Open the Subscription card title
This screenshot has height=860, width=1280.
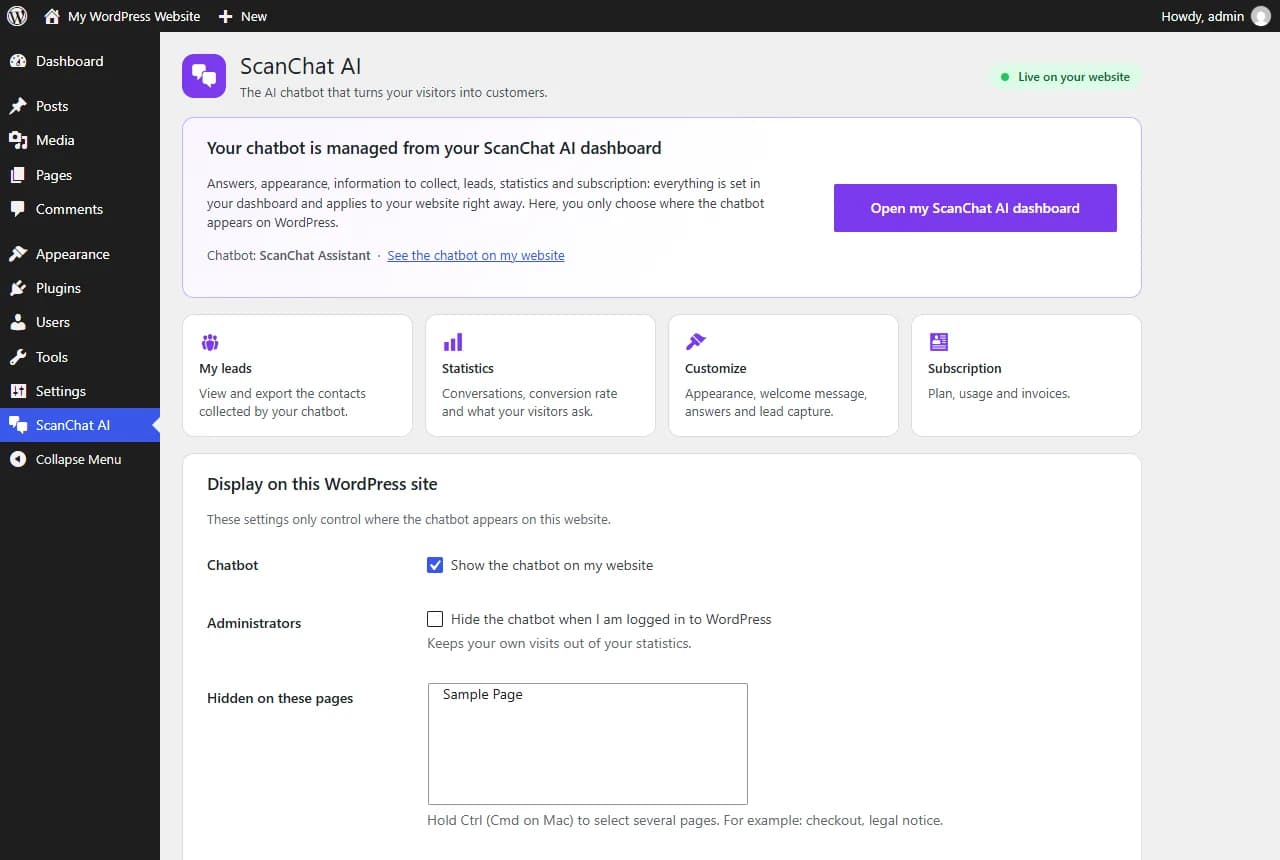tap(964, 368)
